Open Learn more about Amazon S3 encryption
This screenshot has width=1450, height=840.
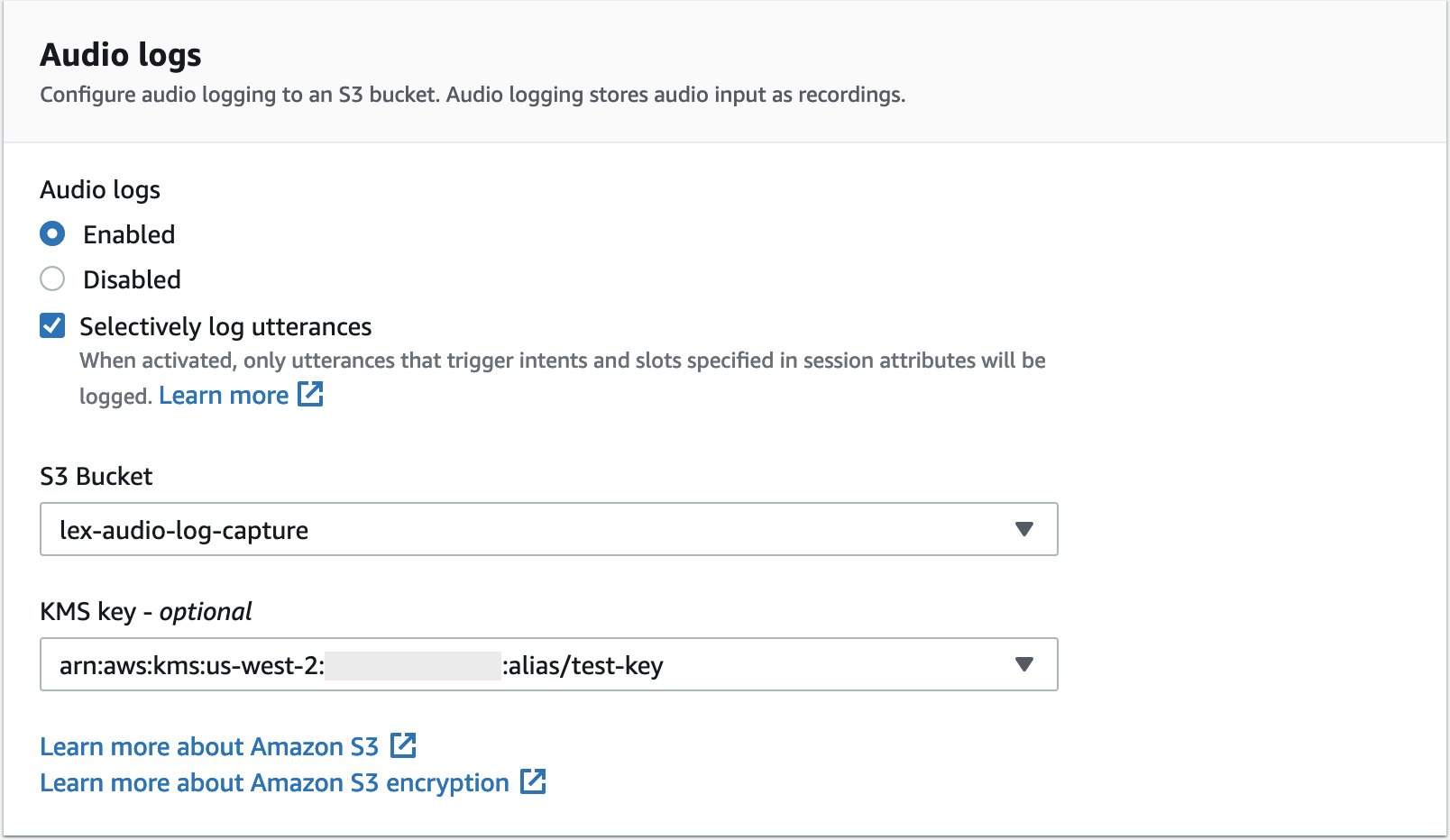[274, 783]
